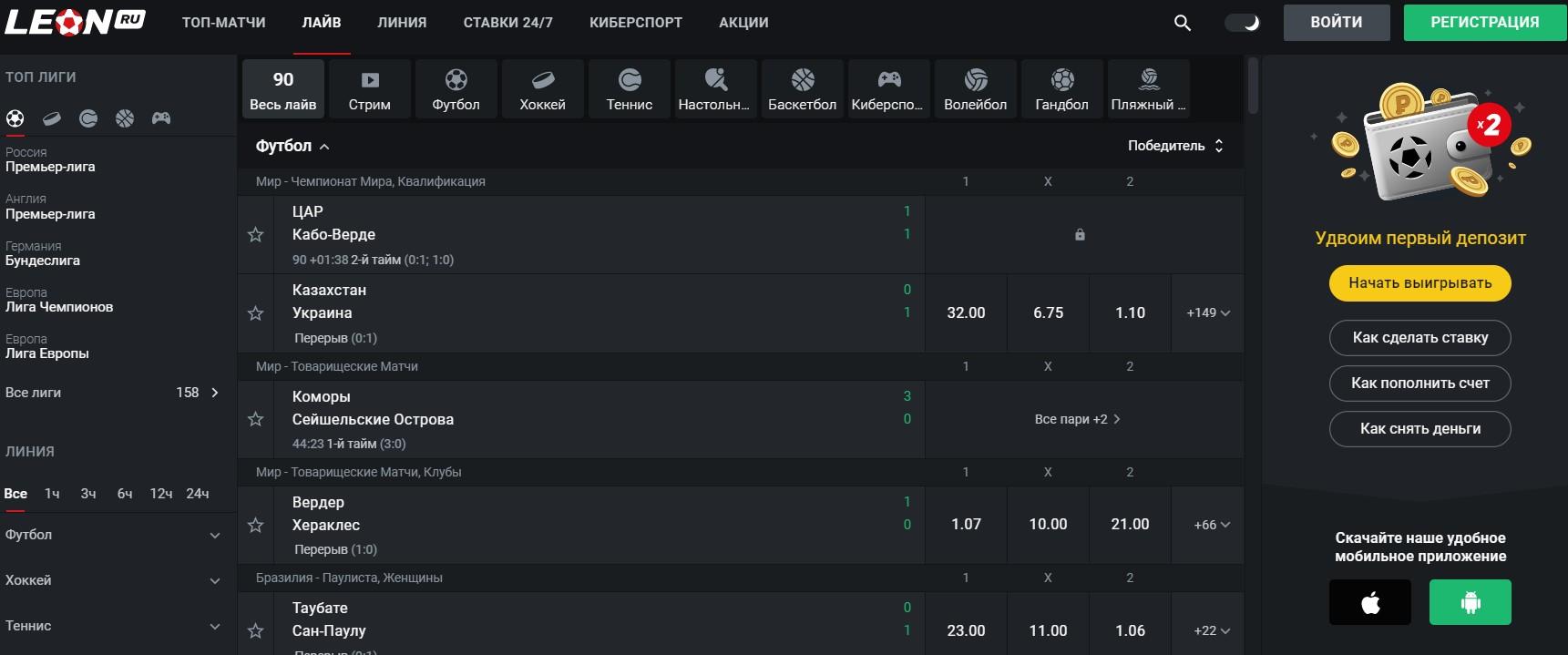Favorite the Коморы vs Сейшельские Острова match
This screenshot has height=655, width=1568.
click(256, 419)
